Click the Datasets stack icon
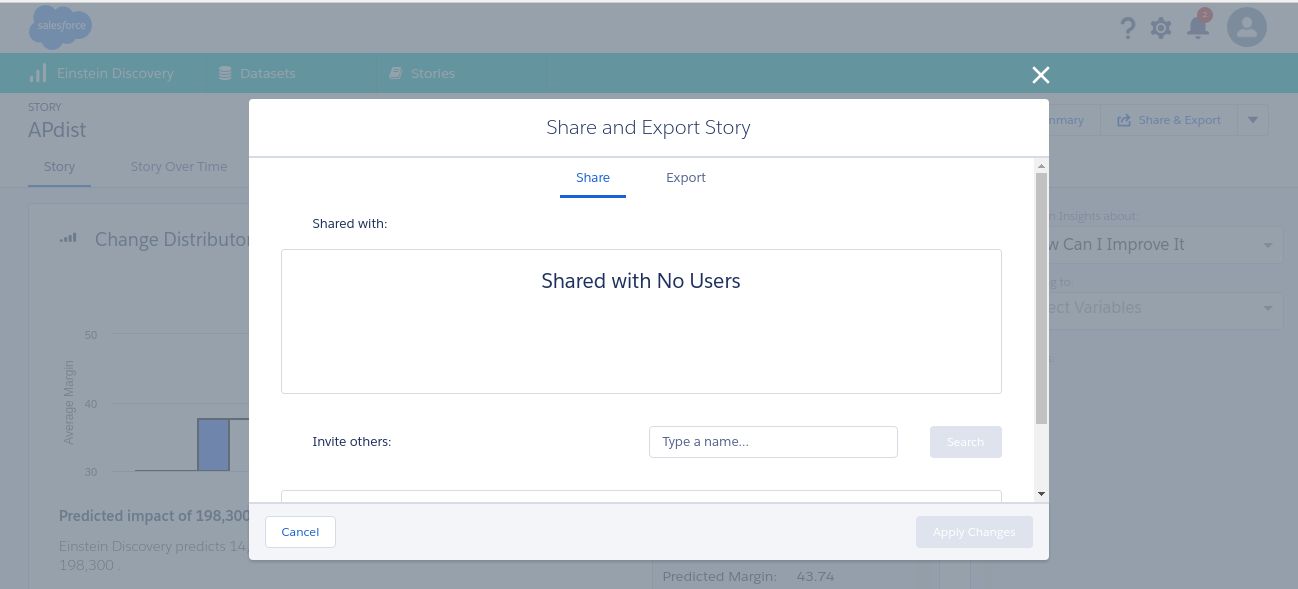 tap(224, 73)
